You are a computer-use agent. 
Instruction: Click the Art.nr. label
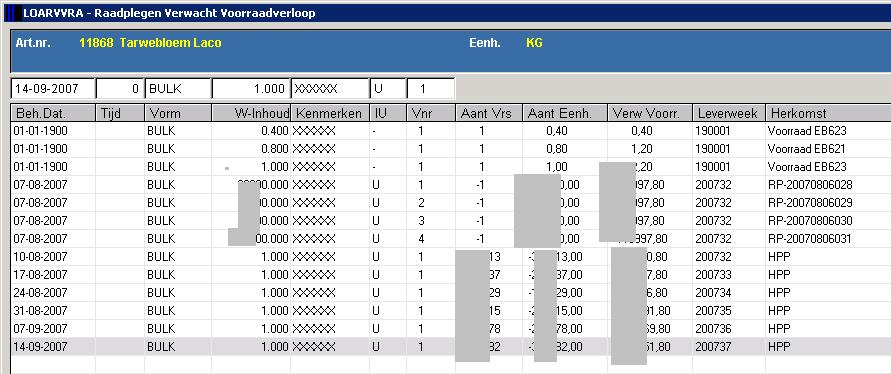click(x=34, y=43)
